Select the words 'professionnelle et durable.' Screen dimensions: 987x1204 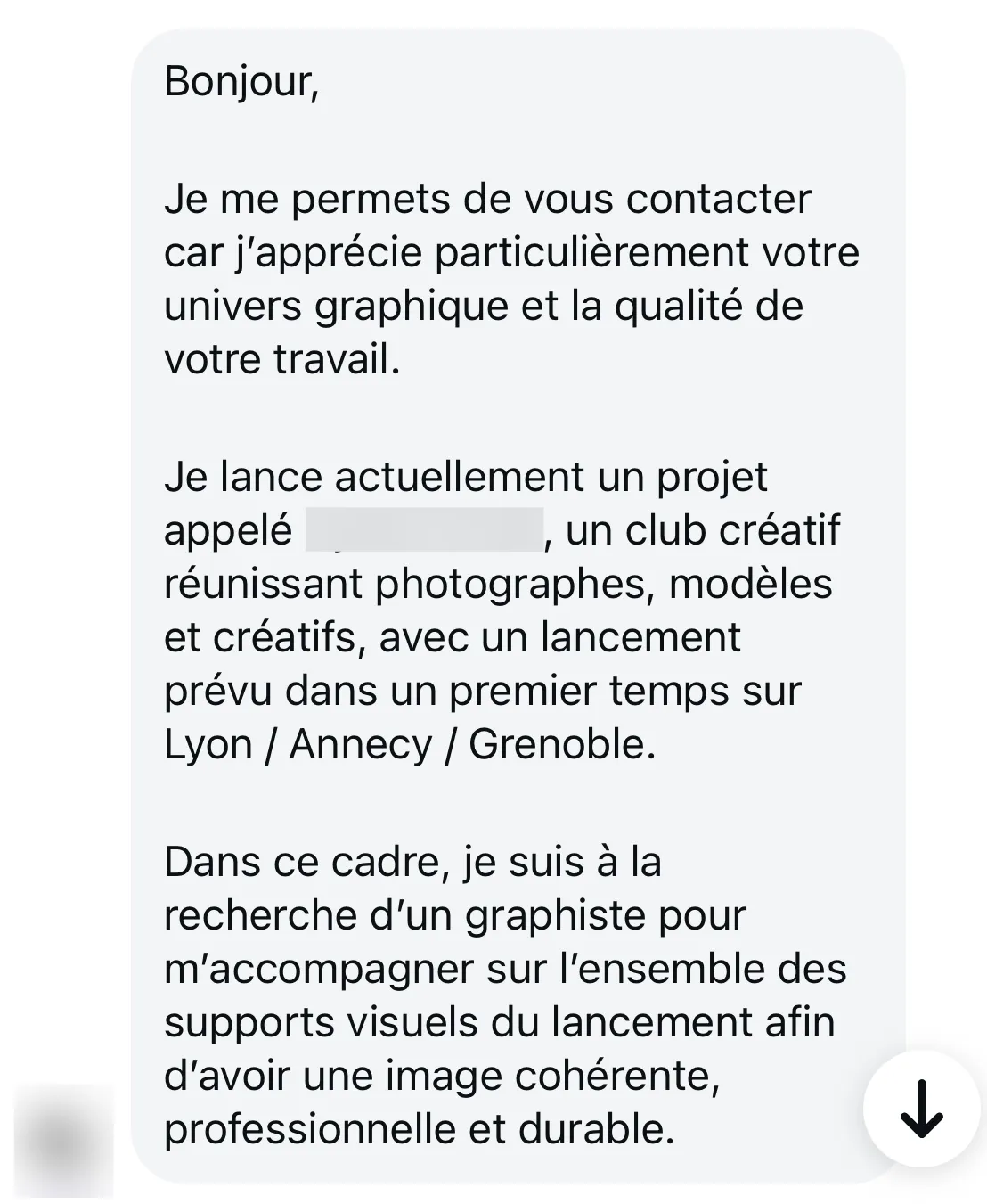coord(420,1129)
